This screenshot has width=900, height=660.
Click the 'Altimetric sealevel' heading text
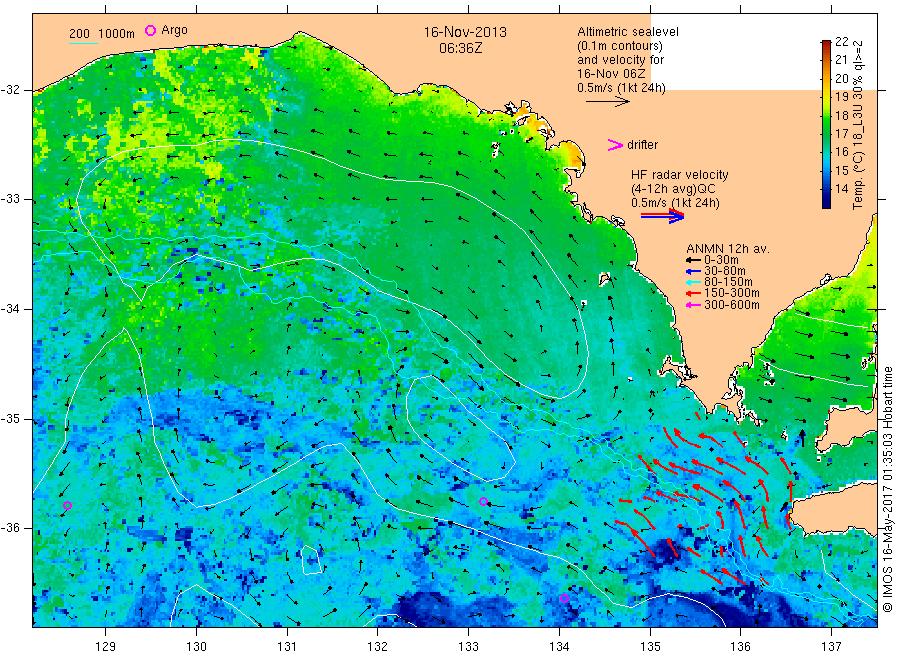pos(628,32)
